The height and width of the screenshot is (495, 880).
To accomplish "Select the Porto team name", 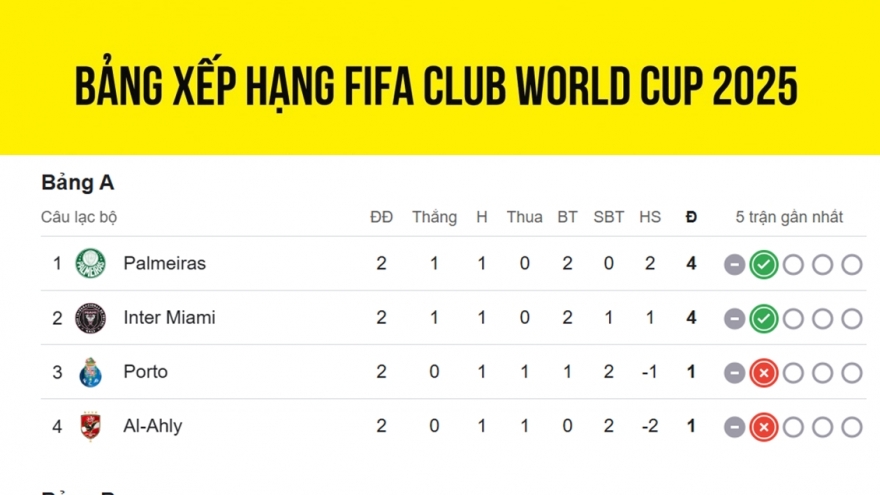I will tap(145, 372).
